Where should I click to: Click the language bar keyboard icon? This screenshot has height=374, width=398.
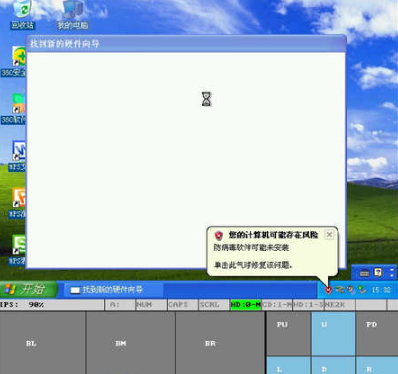pos(364,273)
